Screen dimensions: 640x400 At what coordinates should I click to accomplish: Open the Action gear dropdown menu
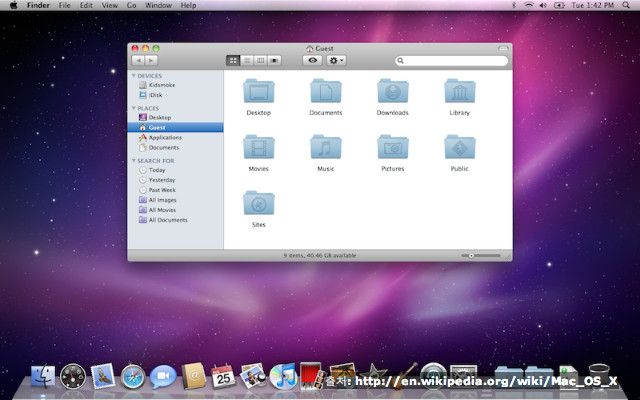point(336,60)
